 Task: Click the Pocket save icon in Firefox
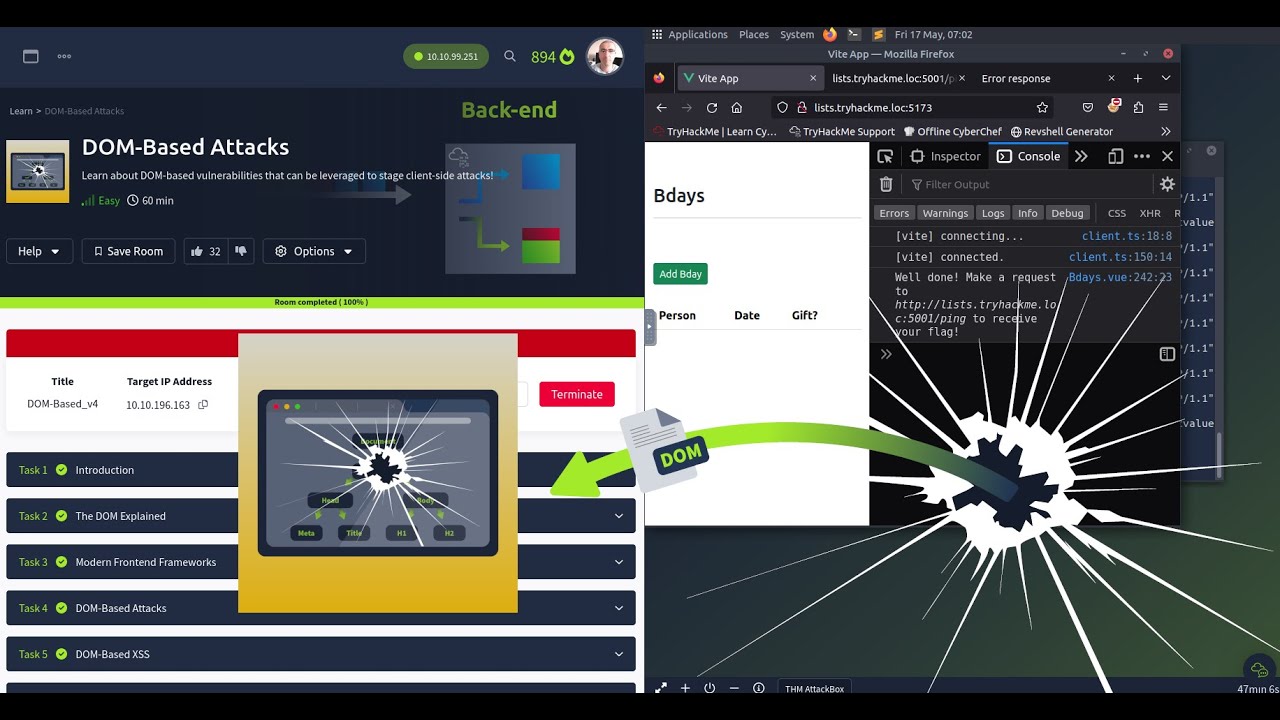click(1088, 107)
